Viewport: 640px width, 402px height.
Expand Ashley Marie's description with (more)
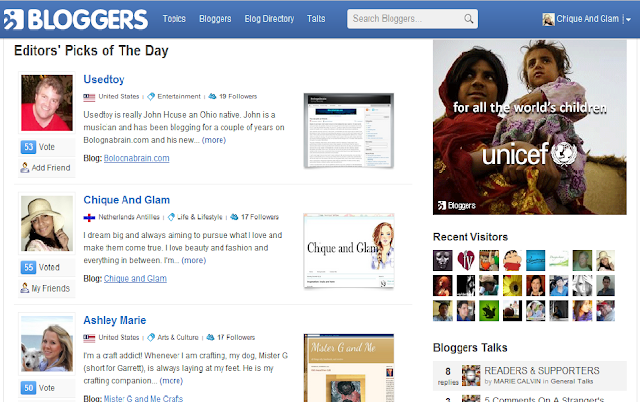(x=171, y=381)
